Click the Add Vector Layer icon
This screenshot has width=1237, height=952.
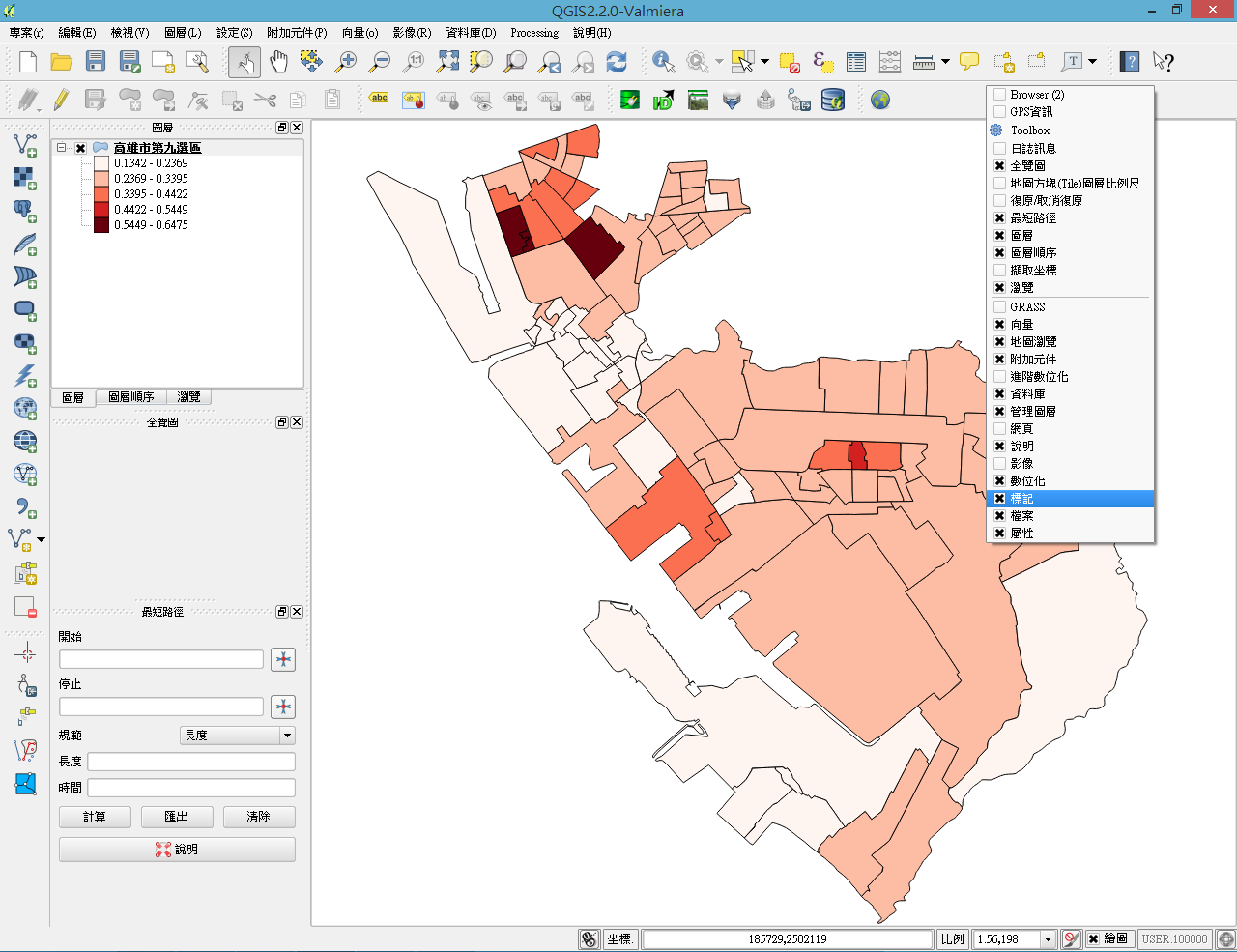tap(24, 146)
